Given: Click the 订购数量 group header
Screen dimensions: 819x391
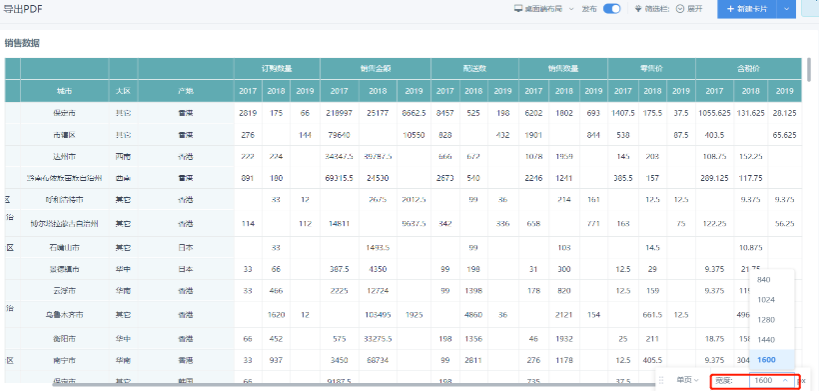Looking at the screenshot, I should (x=277, y=68).
